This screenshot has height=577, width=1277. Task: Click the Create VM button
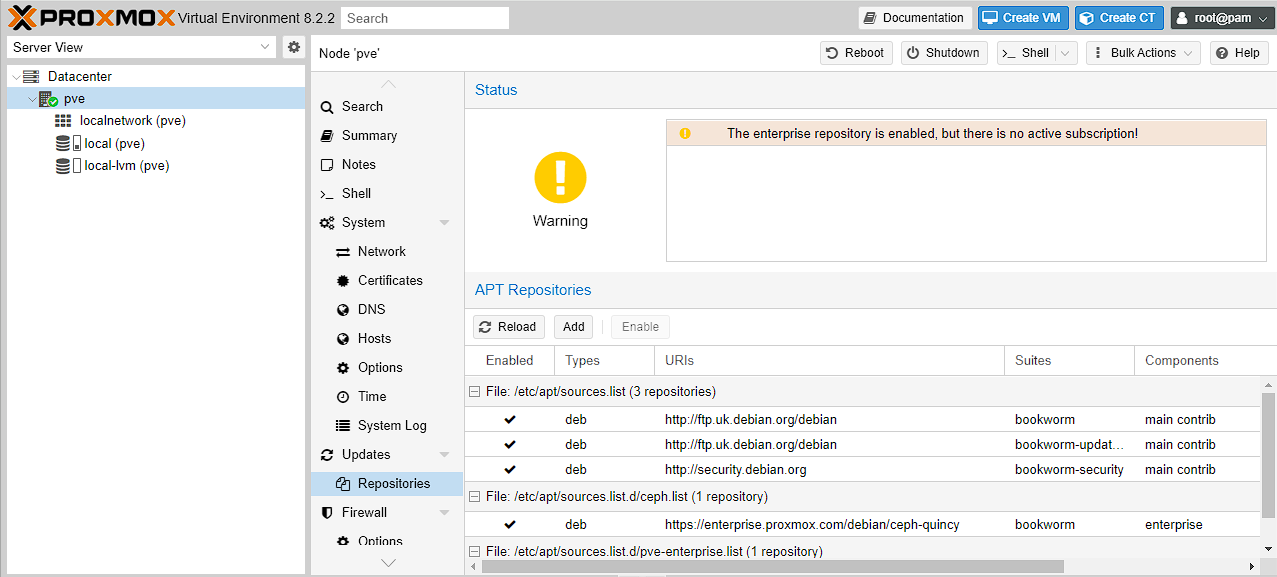coord(1023,18)
